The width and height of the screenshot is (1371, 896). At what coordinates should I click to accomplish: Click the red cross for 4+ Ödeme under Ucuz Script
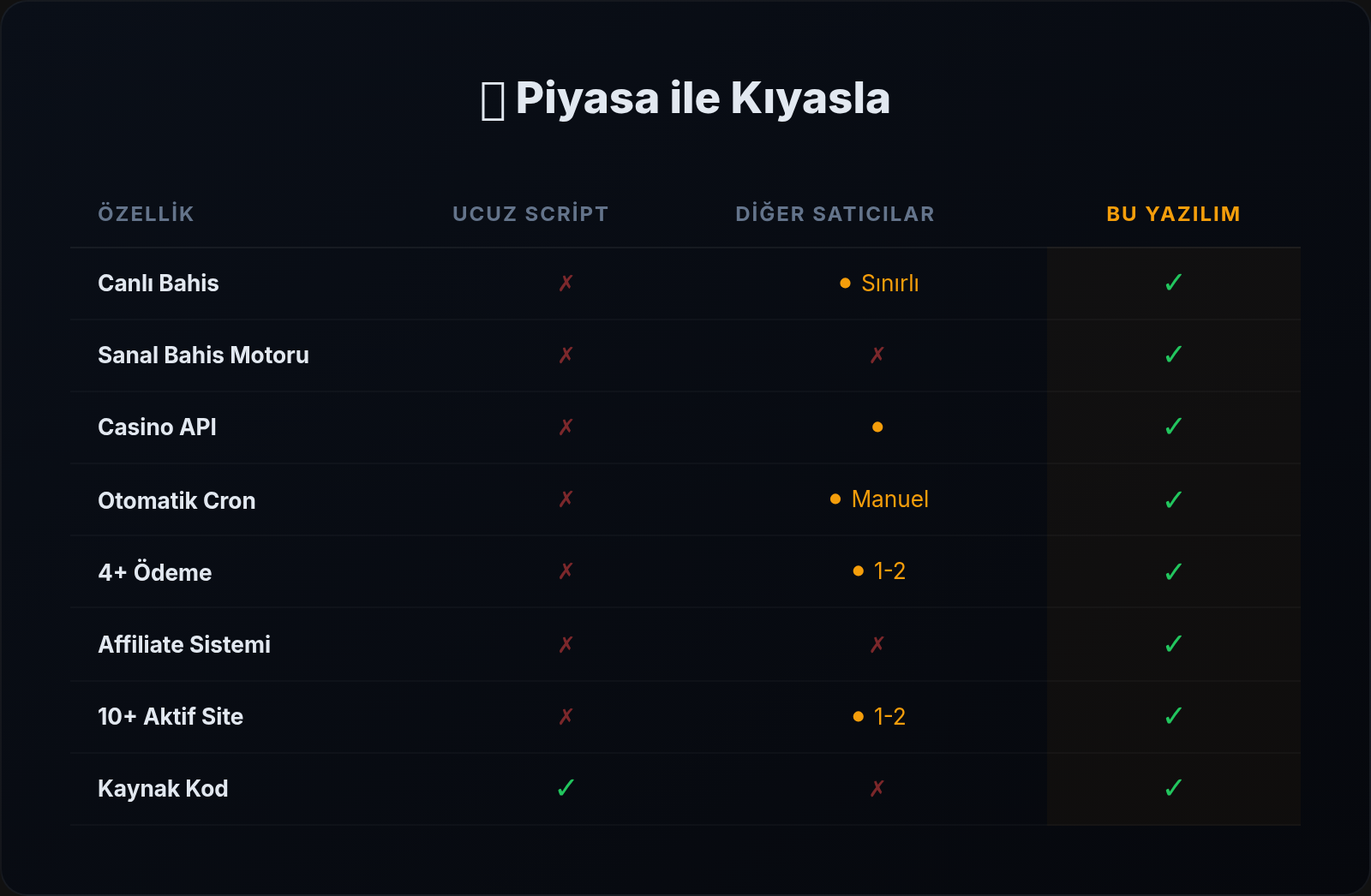click(566, 571)
